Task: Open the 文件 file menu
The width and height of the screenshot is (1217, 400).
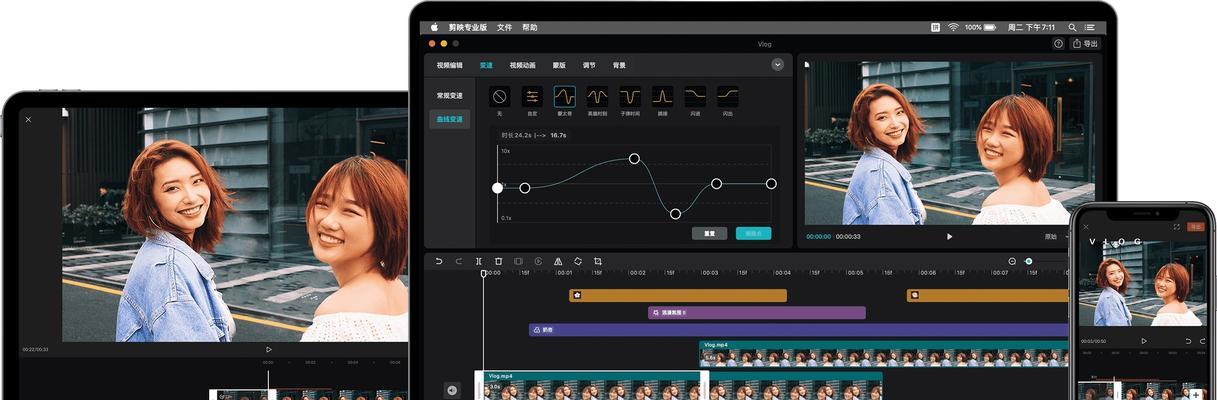Action: click(x=504, y=27)
